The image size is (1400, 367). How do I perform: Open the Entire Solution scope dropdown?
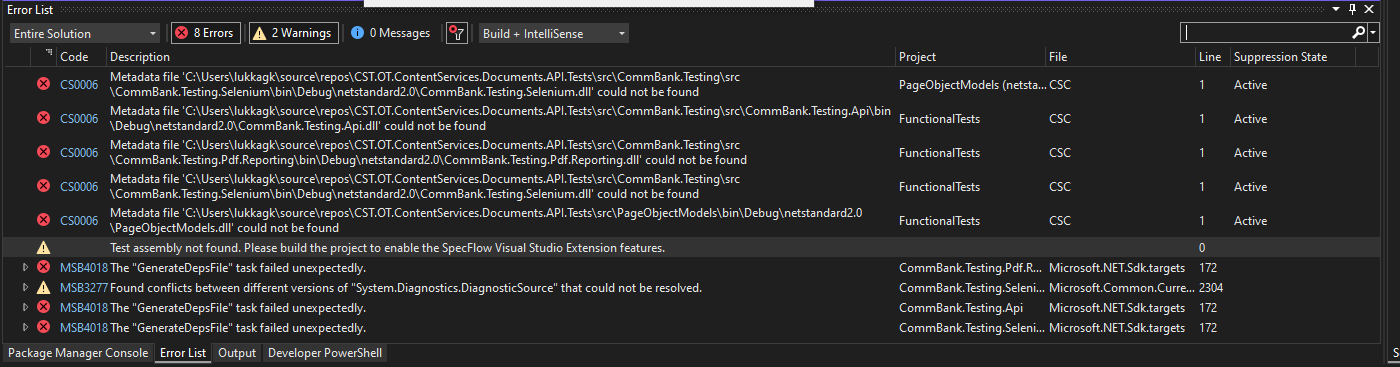point(84,33)
